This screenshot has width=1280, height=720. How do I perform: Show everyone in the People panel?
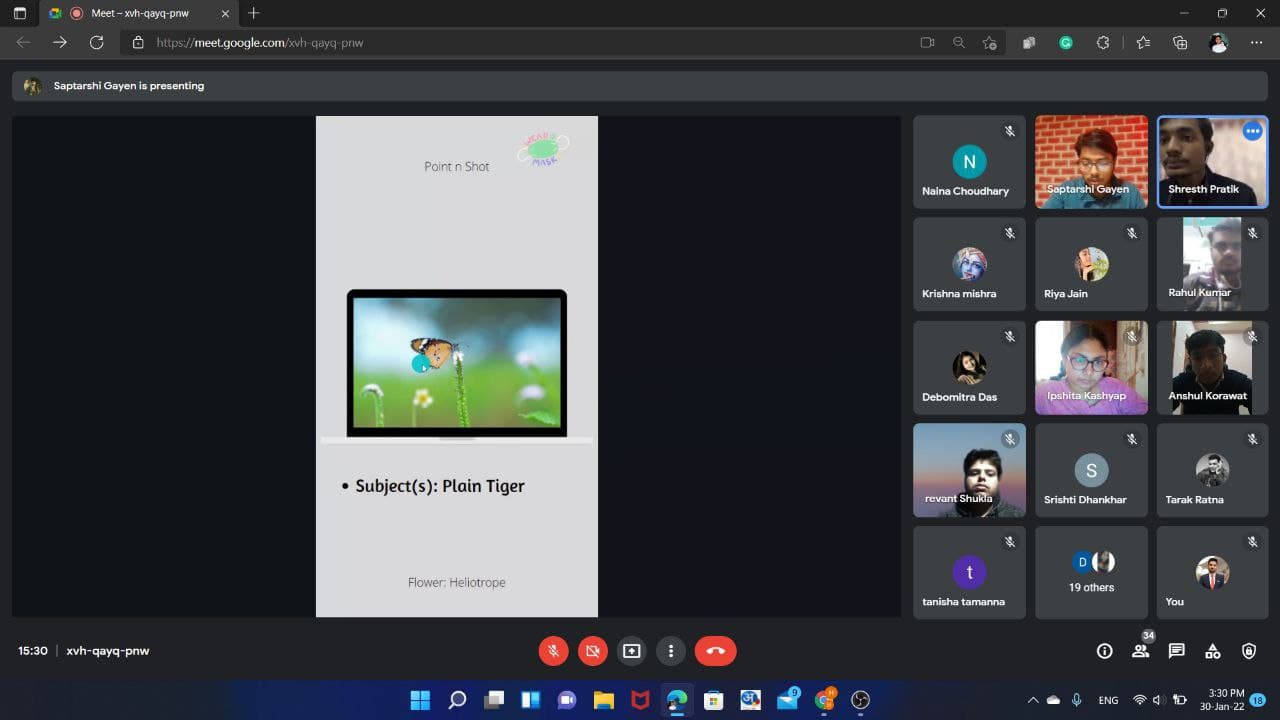coord(1141,651)
